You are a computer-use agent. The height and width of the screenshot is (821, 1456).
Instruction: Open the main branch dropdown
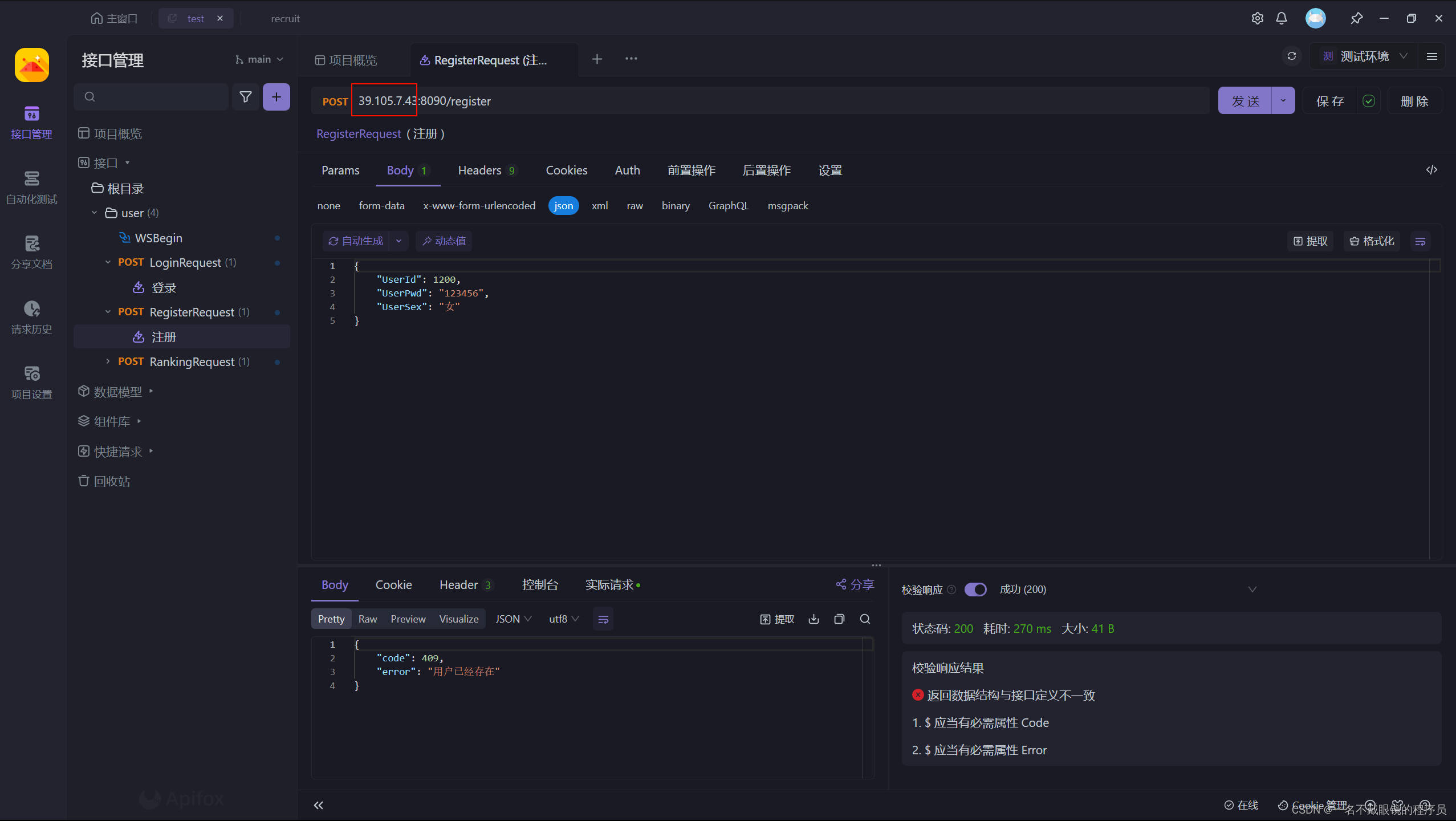[259, 59]
